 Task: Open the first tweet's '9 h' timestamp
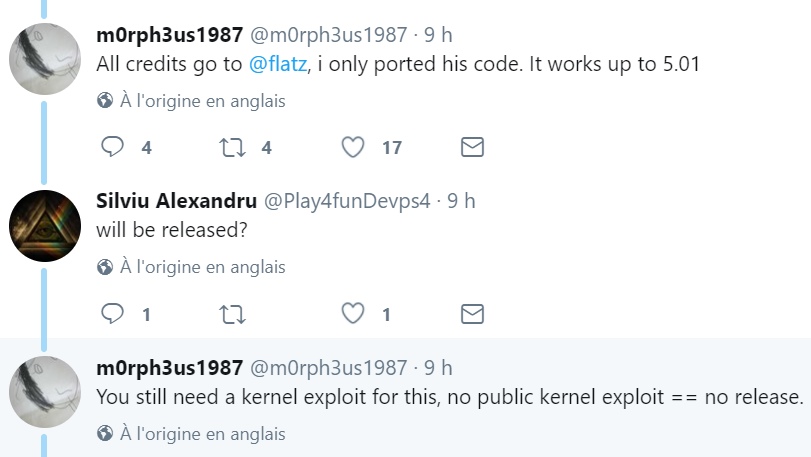tap(438, 35)
